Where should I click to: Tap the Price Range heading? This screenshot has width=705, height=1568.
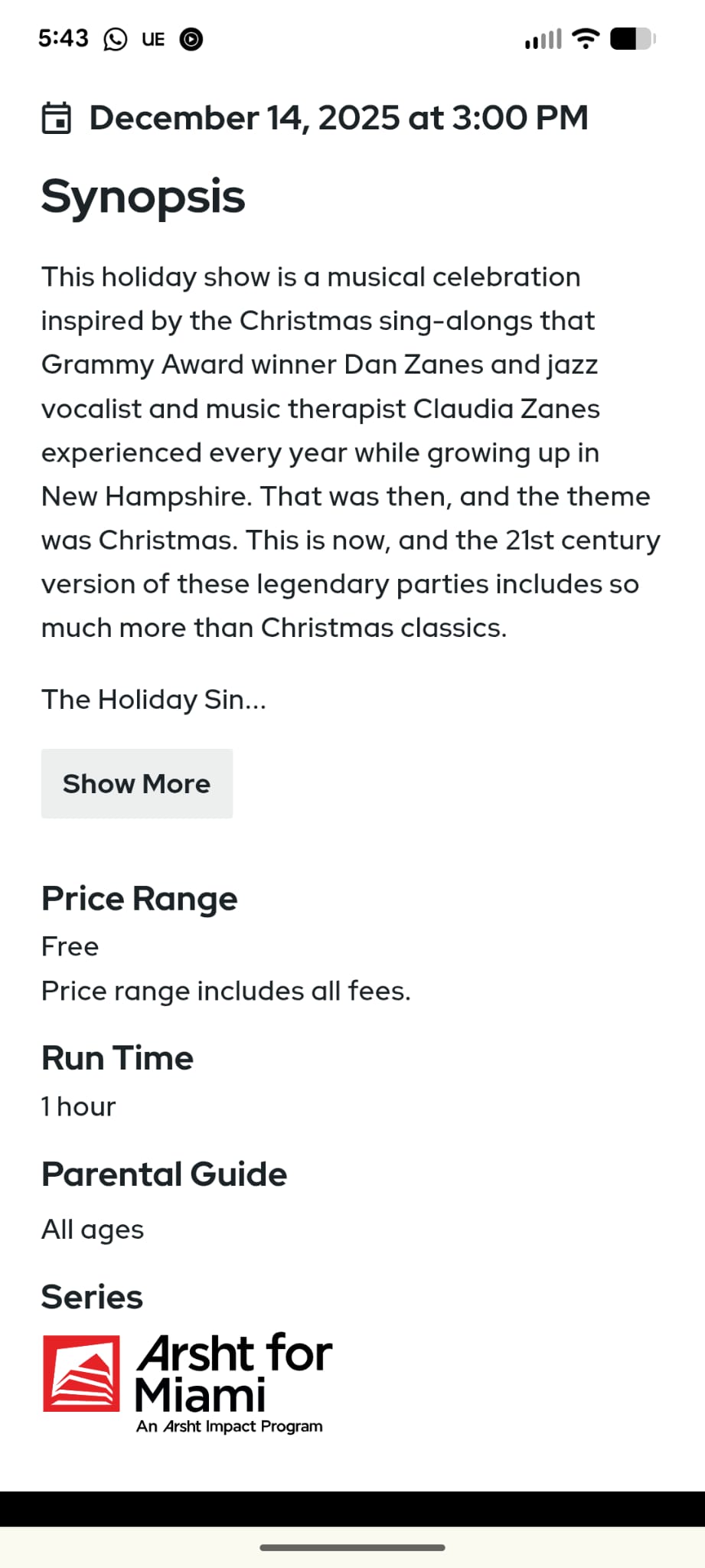tap(139, 899)
